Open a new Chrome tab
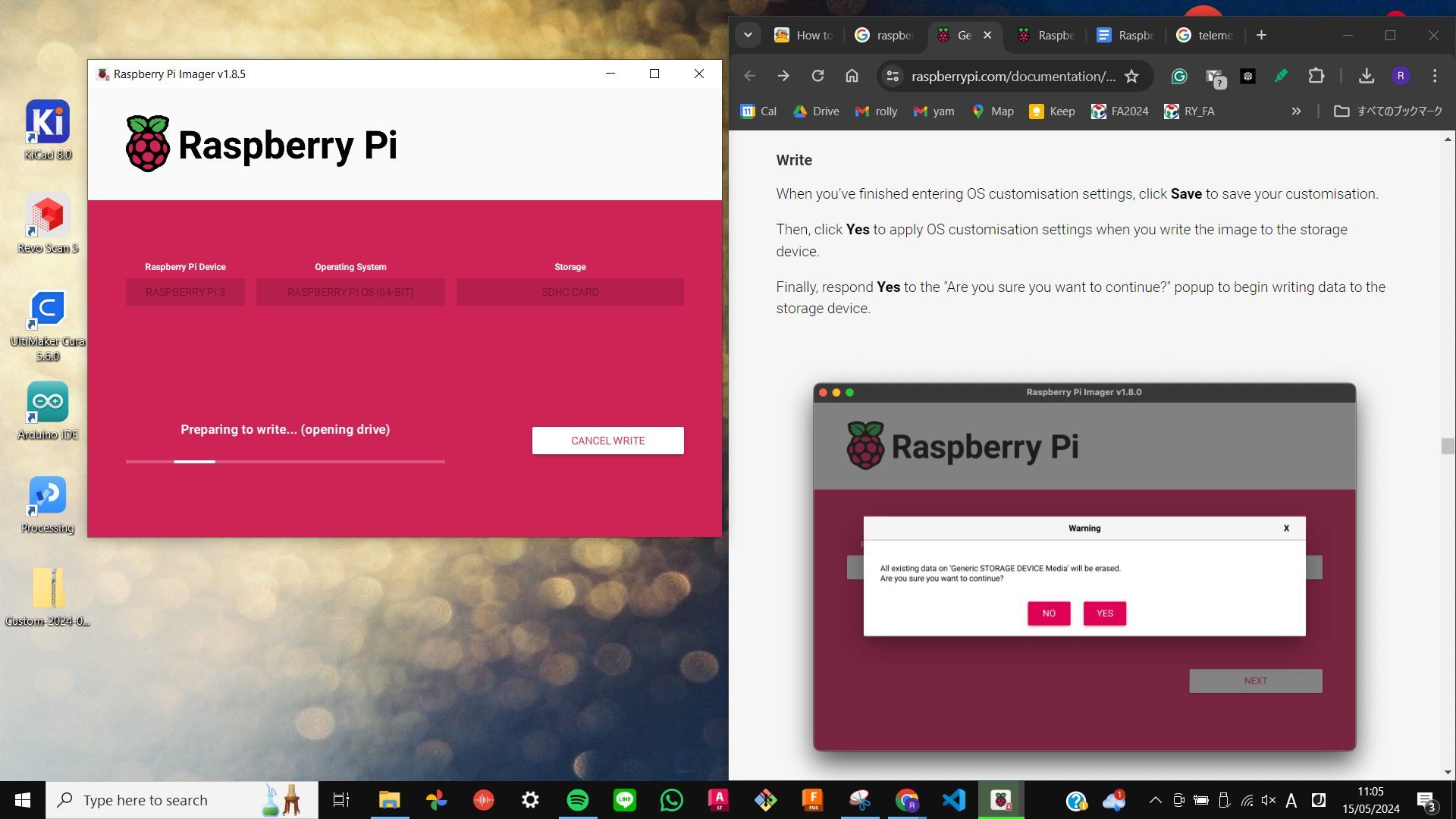1456x819 pixels. [1261, 35]
